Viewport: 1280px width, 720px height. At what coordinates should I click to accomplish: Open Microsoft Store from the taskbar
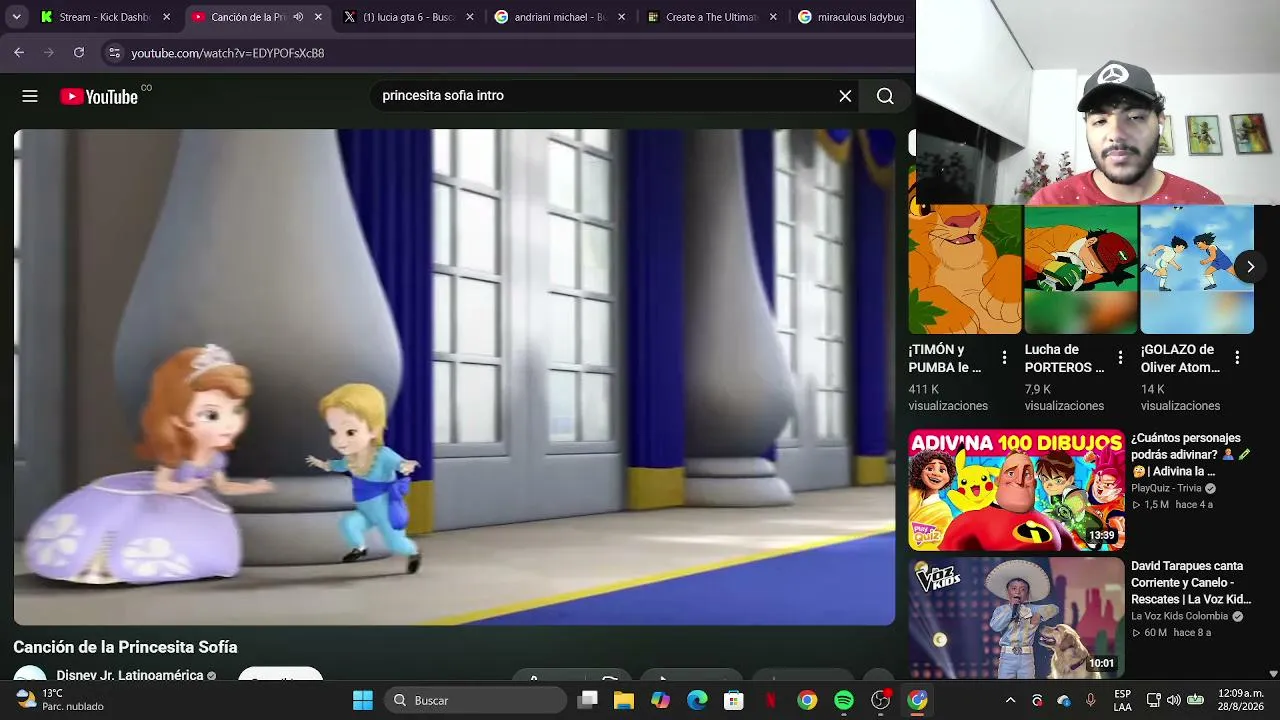734,700
